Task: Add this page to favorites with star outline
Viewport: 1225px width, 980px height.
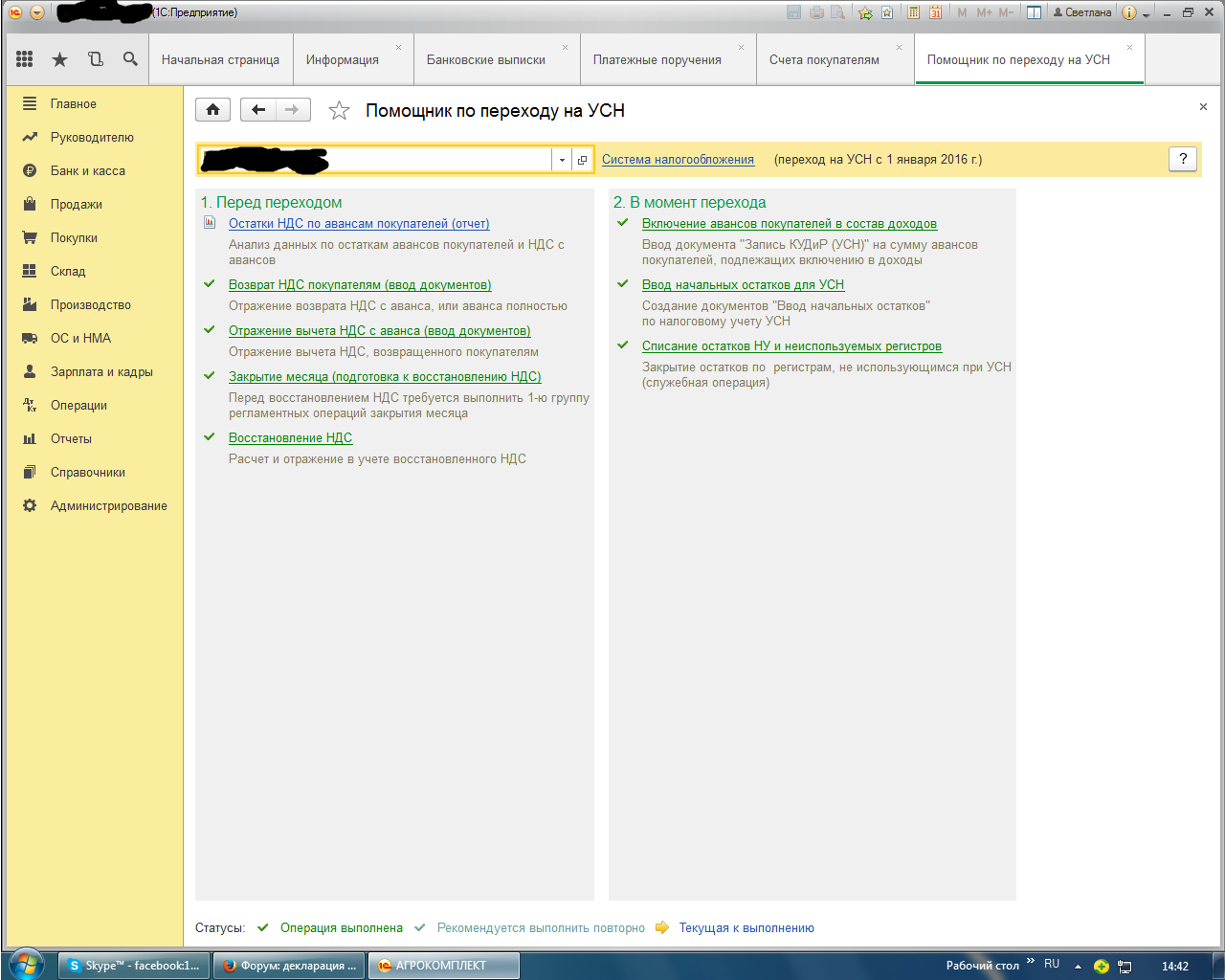Action: click(339, 111)
